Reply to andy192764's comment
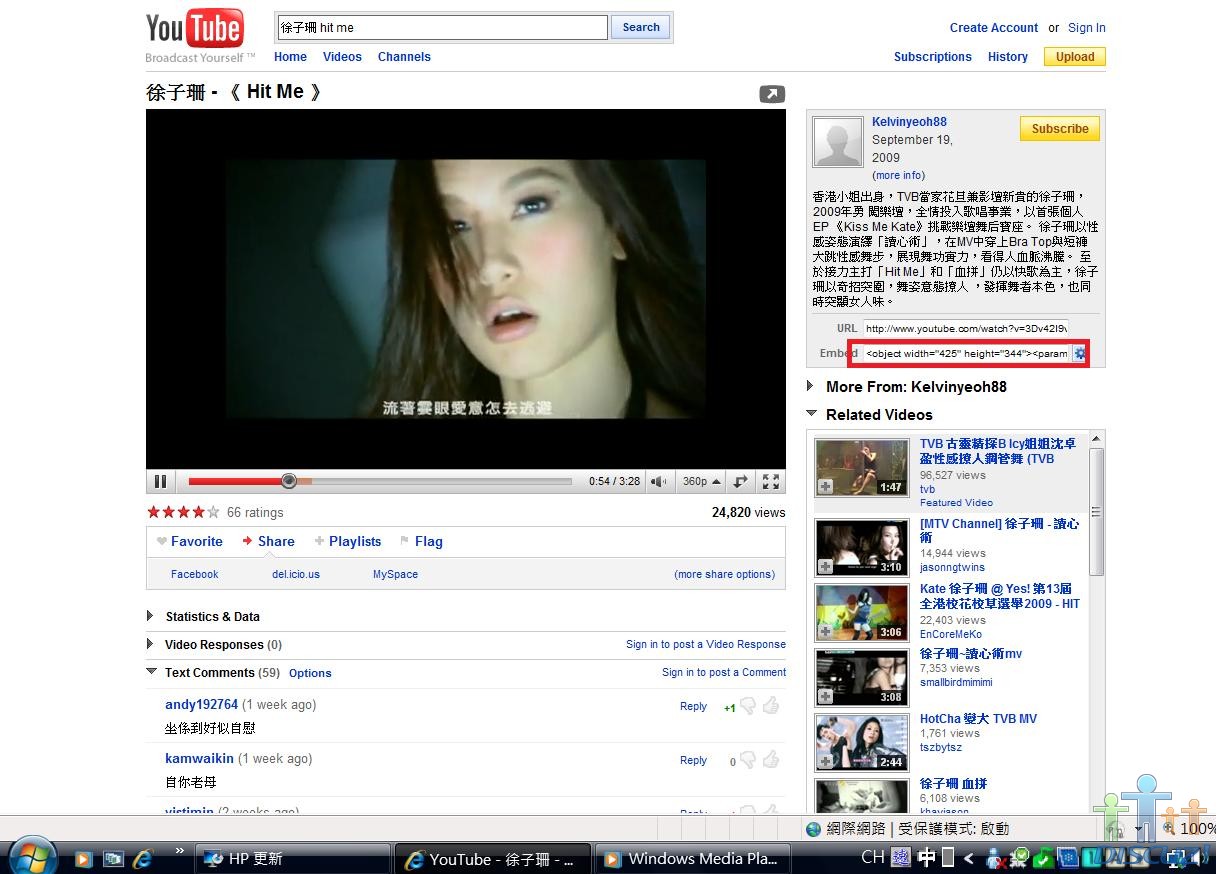 click(693, 706)
